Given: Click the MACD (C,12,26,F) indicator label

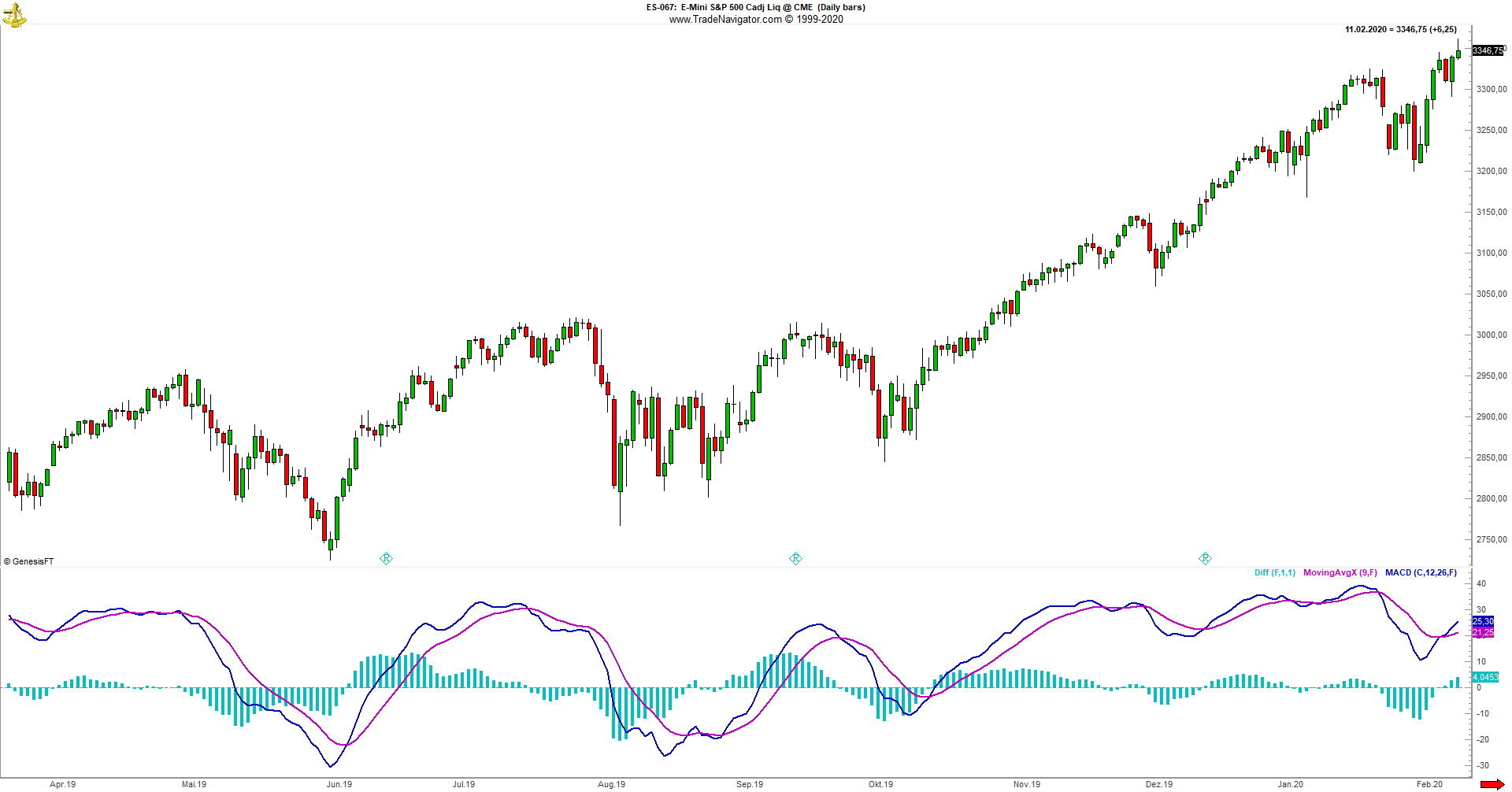Looking at the screenshot, I should [x=1421, y=572].
